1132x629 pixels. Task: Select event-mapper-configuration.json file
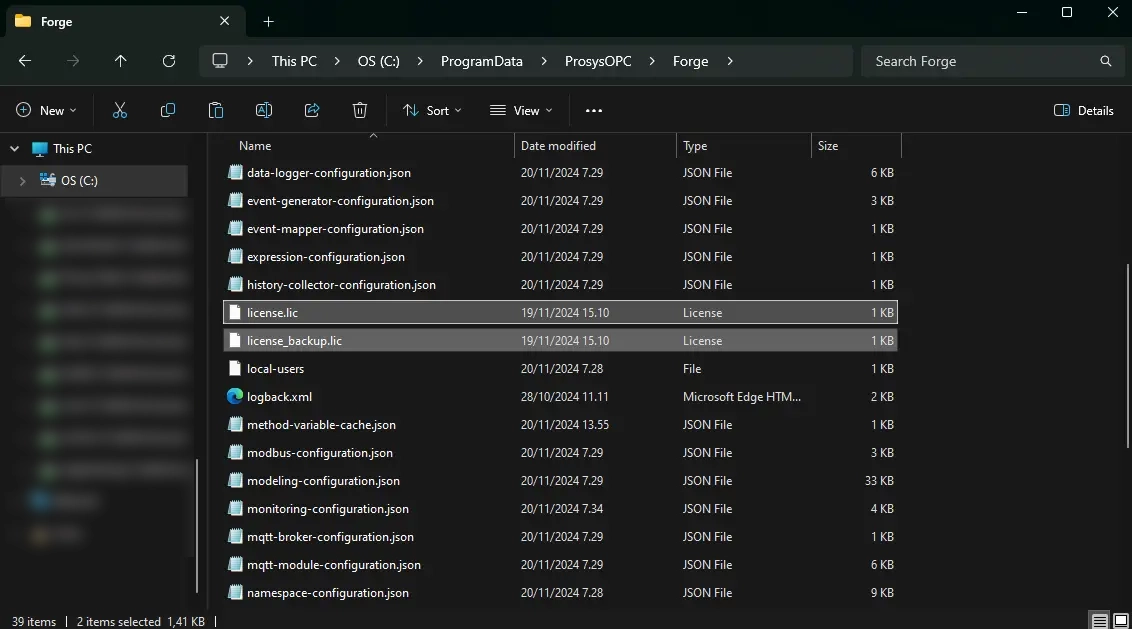tap(560, 229)
